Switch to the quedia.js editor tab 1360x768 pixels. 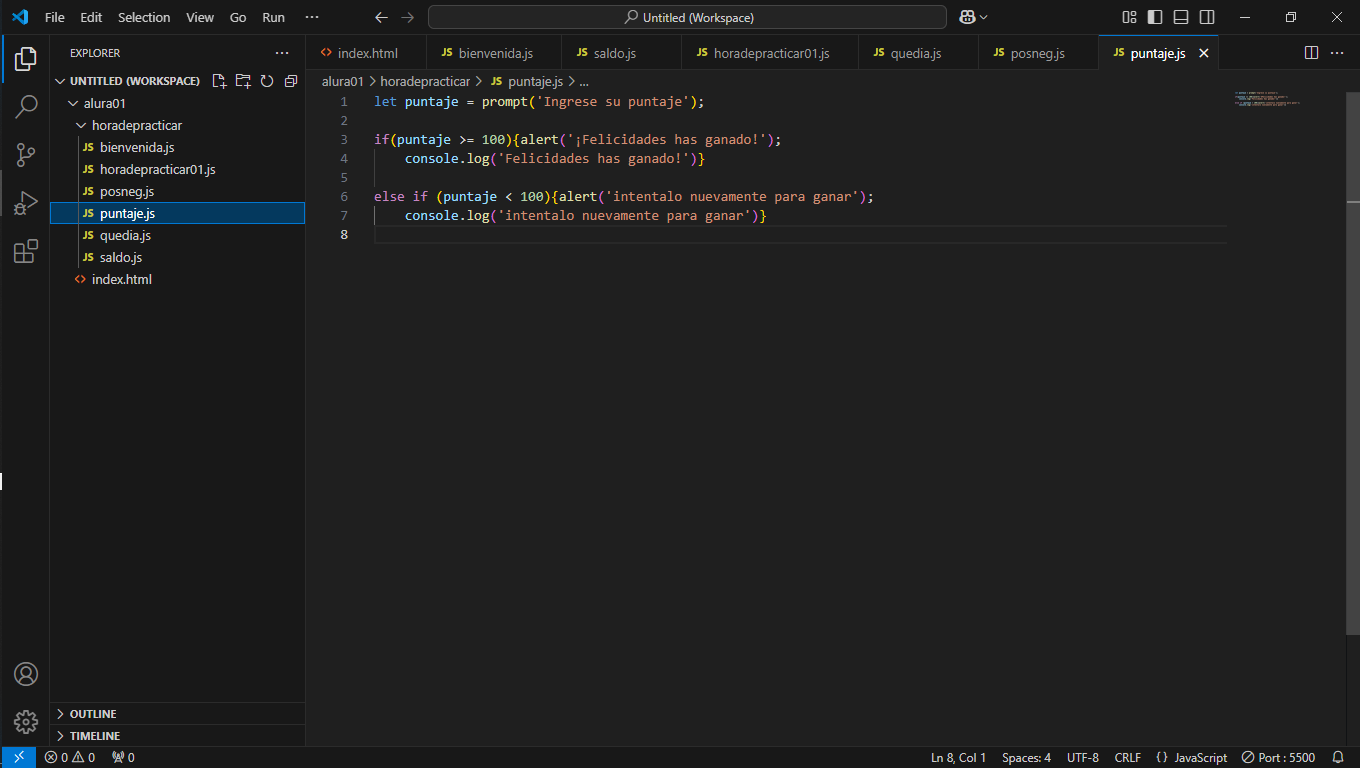click(x=918, y=53)
